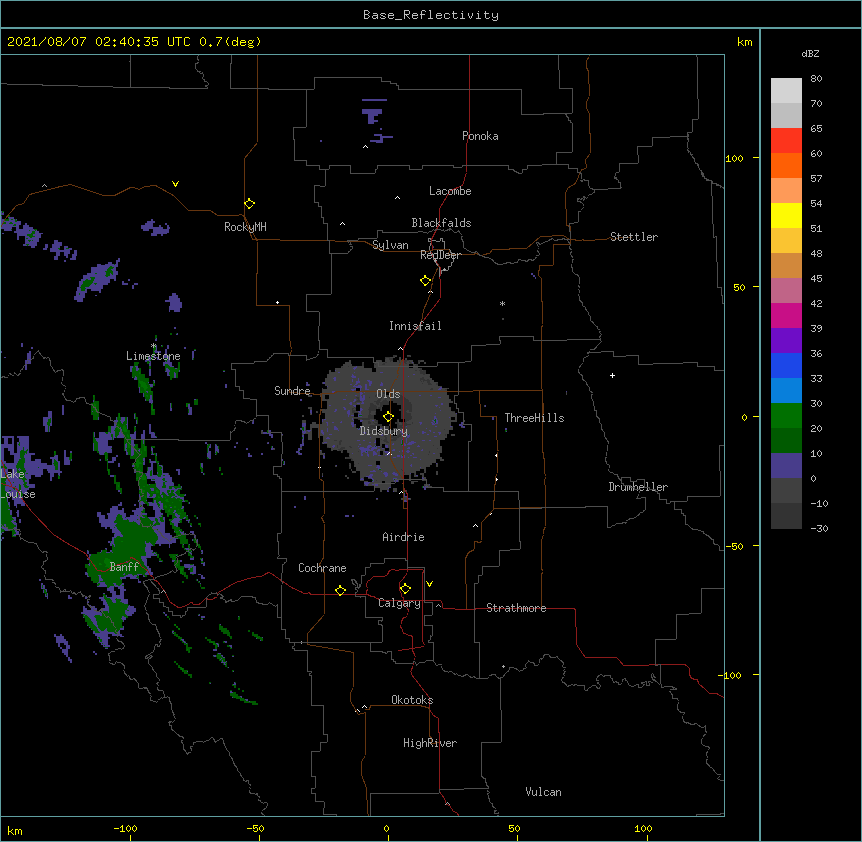Screen dimensions: 862x842
Task: Click the yellow diamond marker south of RedDeer
Action: (x=425, y=281)
